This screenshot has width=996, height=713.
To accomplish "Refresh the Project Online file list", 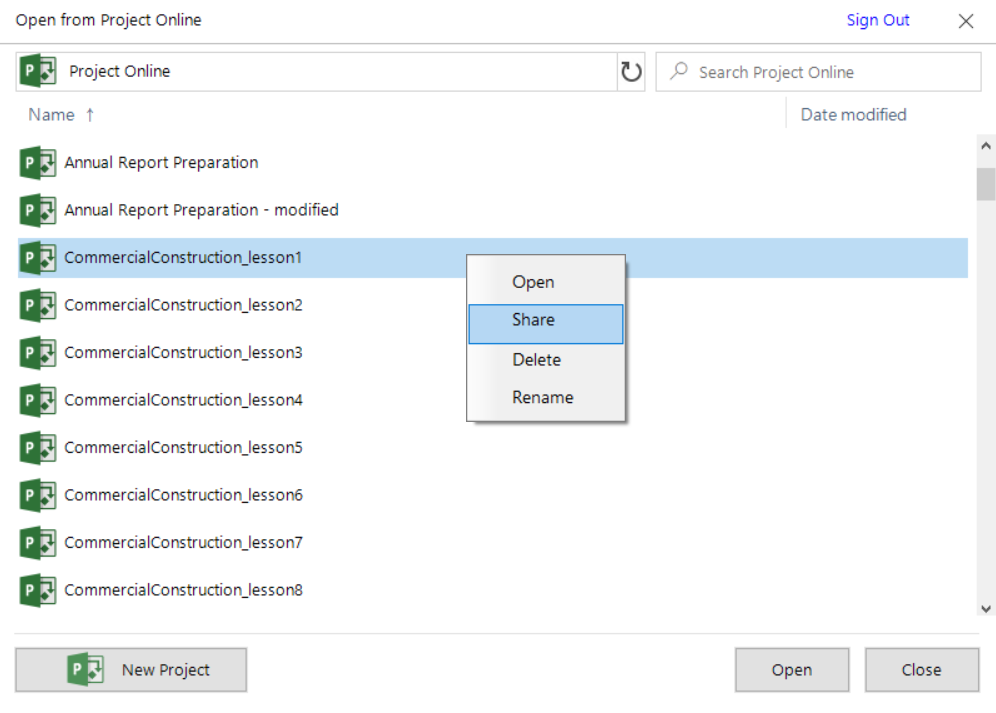I will (631, 72).
